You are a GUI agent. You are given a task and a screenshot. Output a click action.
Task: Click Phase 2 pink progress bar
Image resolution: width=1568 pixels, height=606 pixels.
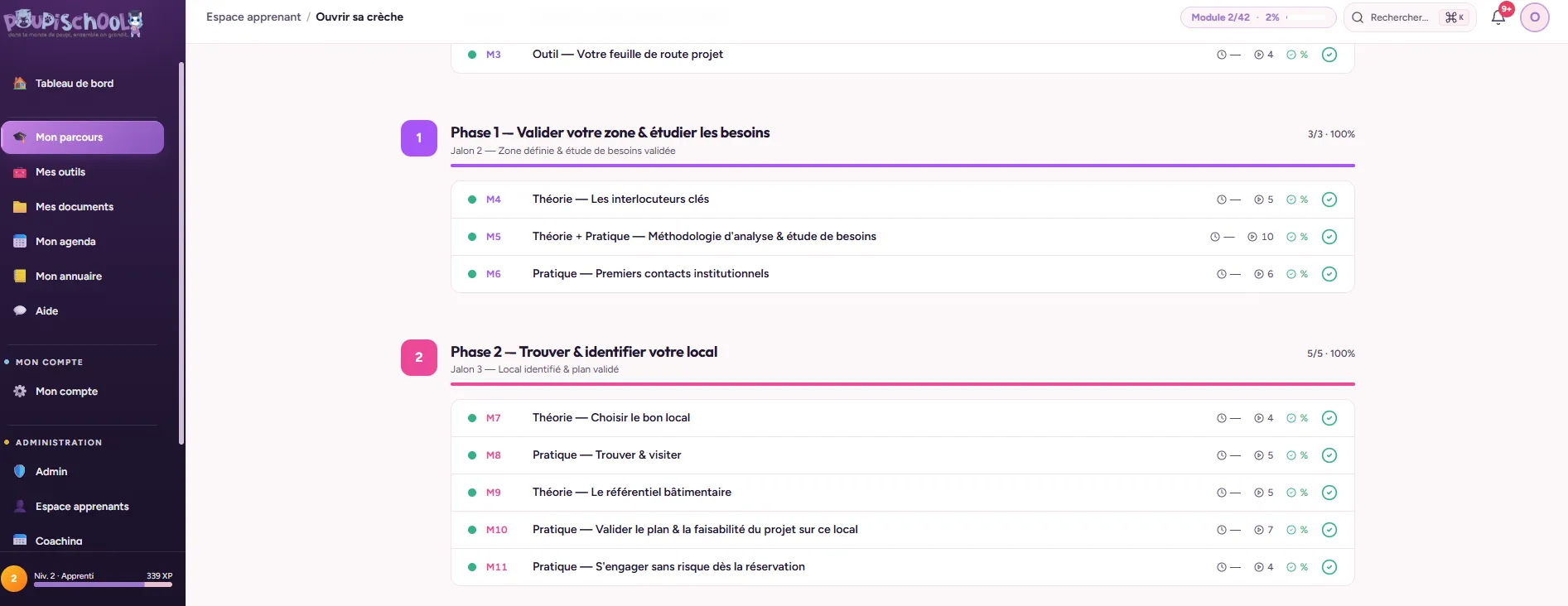click(x=903, y=384)
